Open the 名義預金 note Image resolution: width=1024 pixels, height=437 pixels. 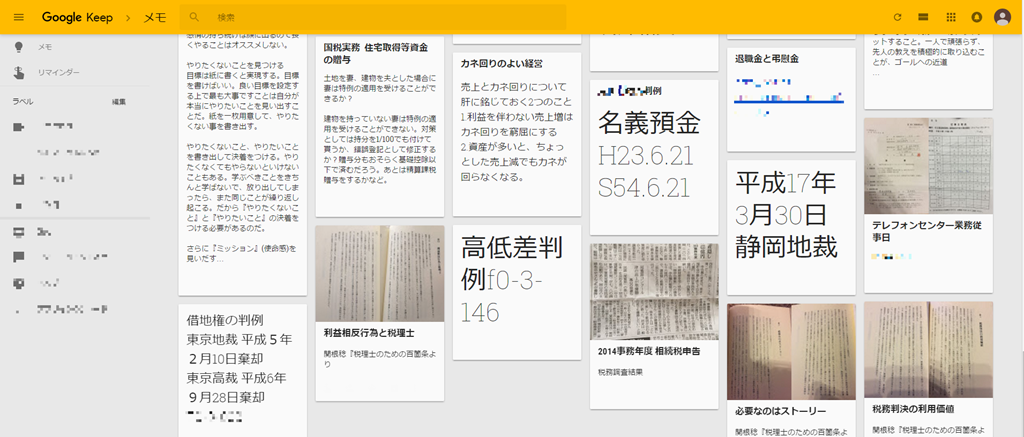pos(654,157)
